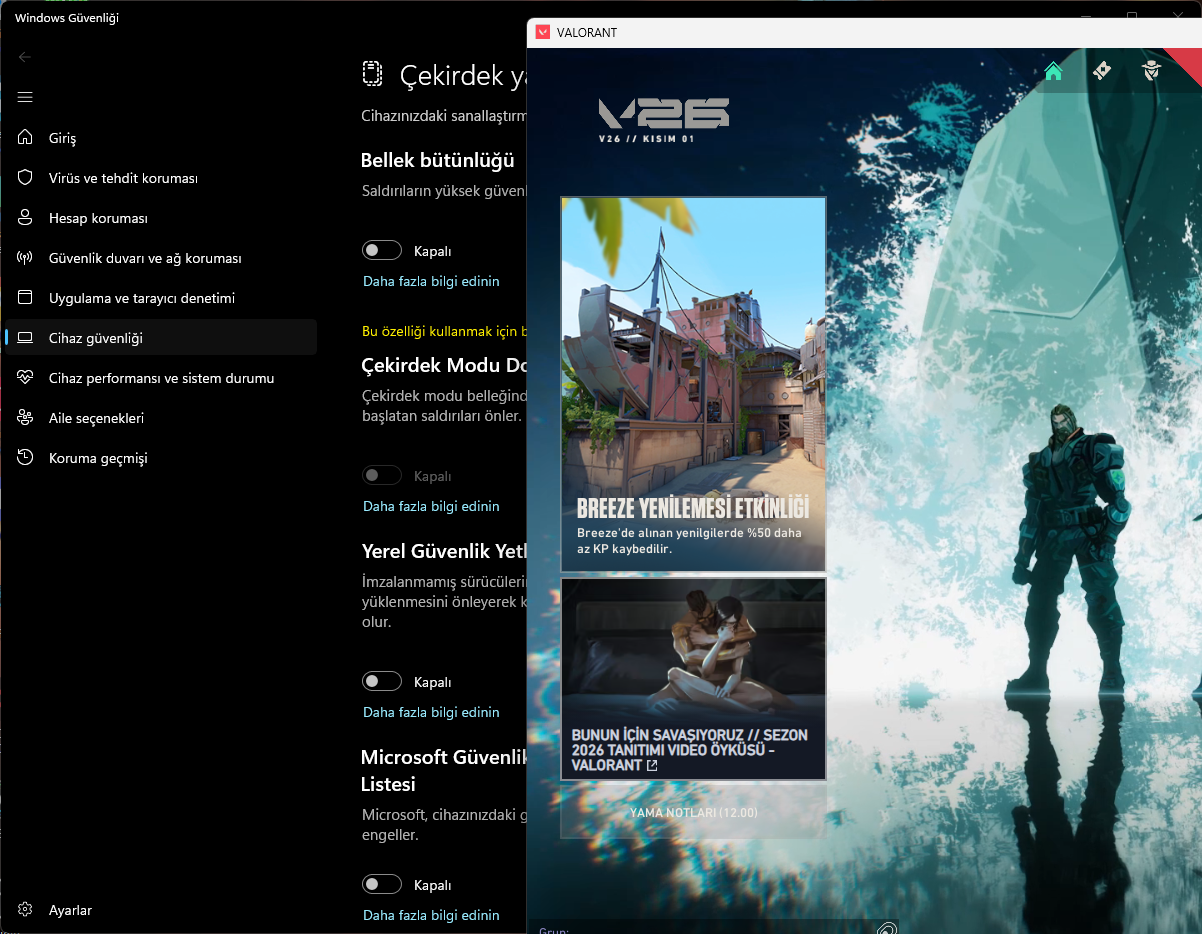
Task: Click the Hesap koruması person icon
Action: (26, 218)
